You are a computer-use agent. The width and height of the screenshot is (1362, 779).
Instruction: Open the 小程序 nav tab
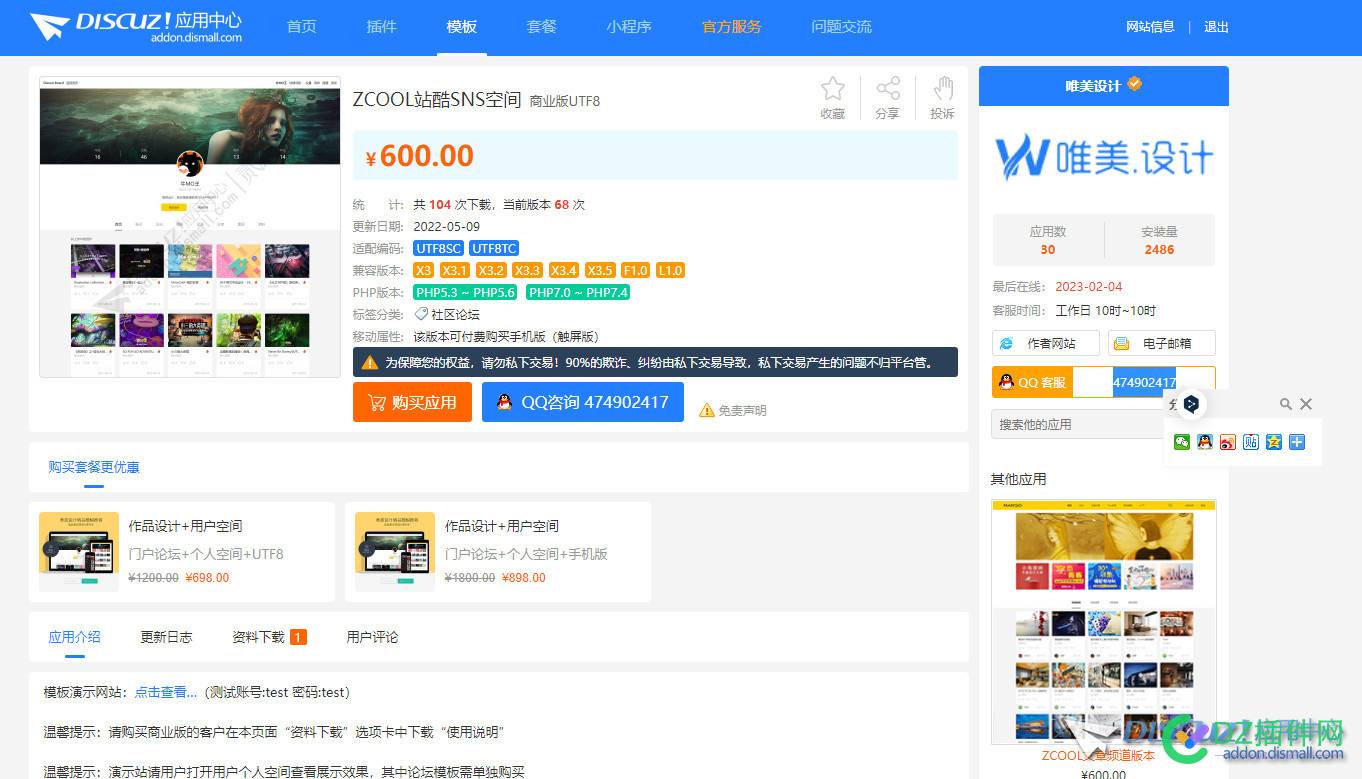[629, 27]
